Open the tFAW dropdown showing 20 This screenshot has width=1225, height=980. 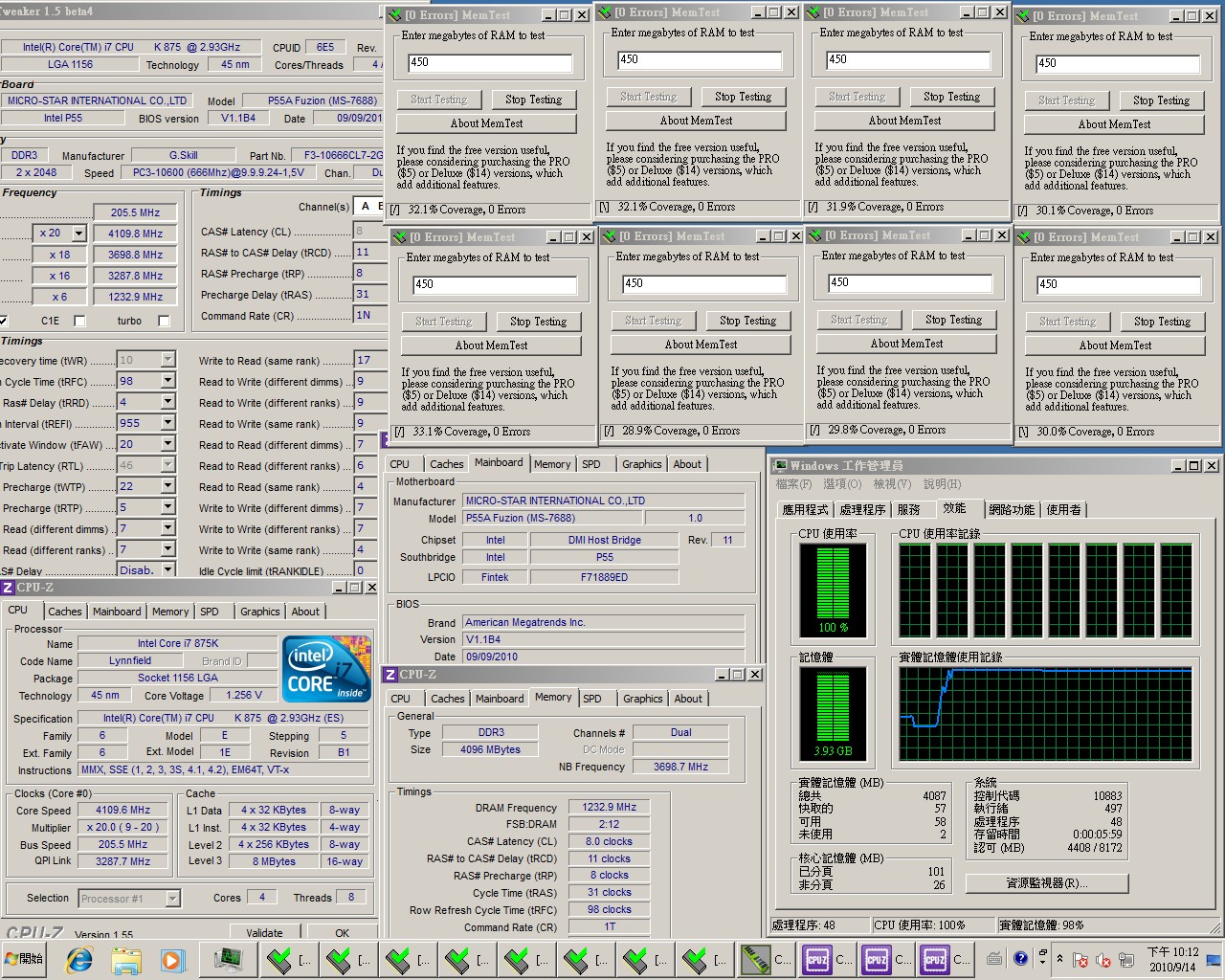coord(167,444)
